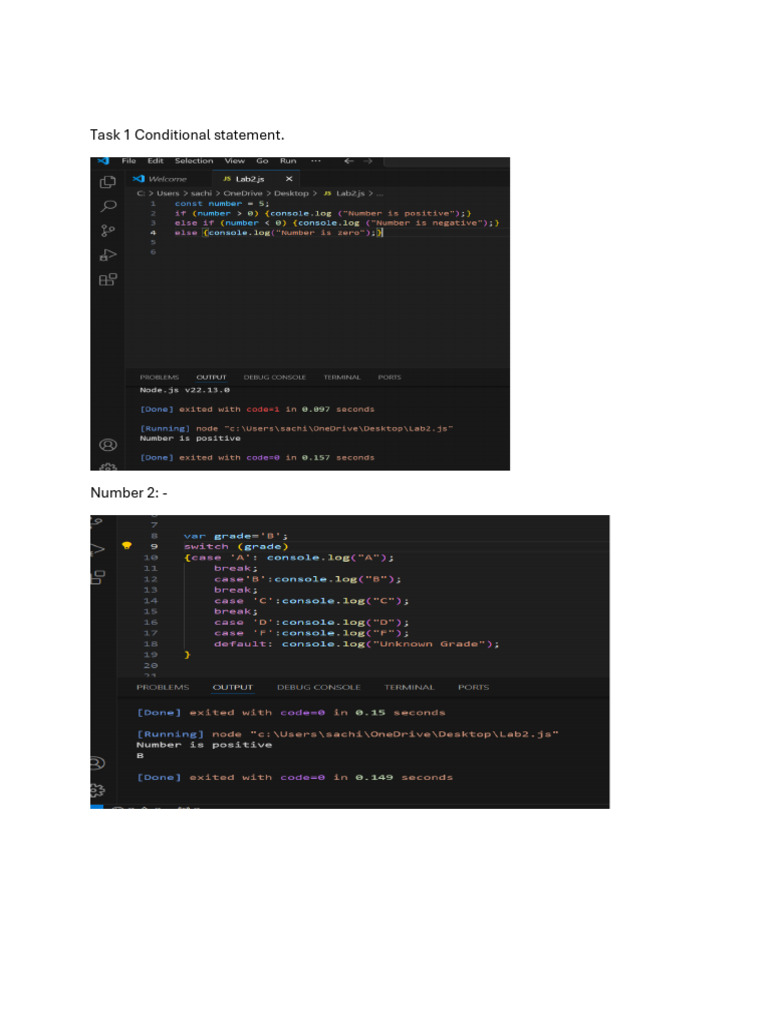Viewport: 768px width, 1024px height.
Task: Close the Lab2.js editor tab
Action: pos(289,179)
